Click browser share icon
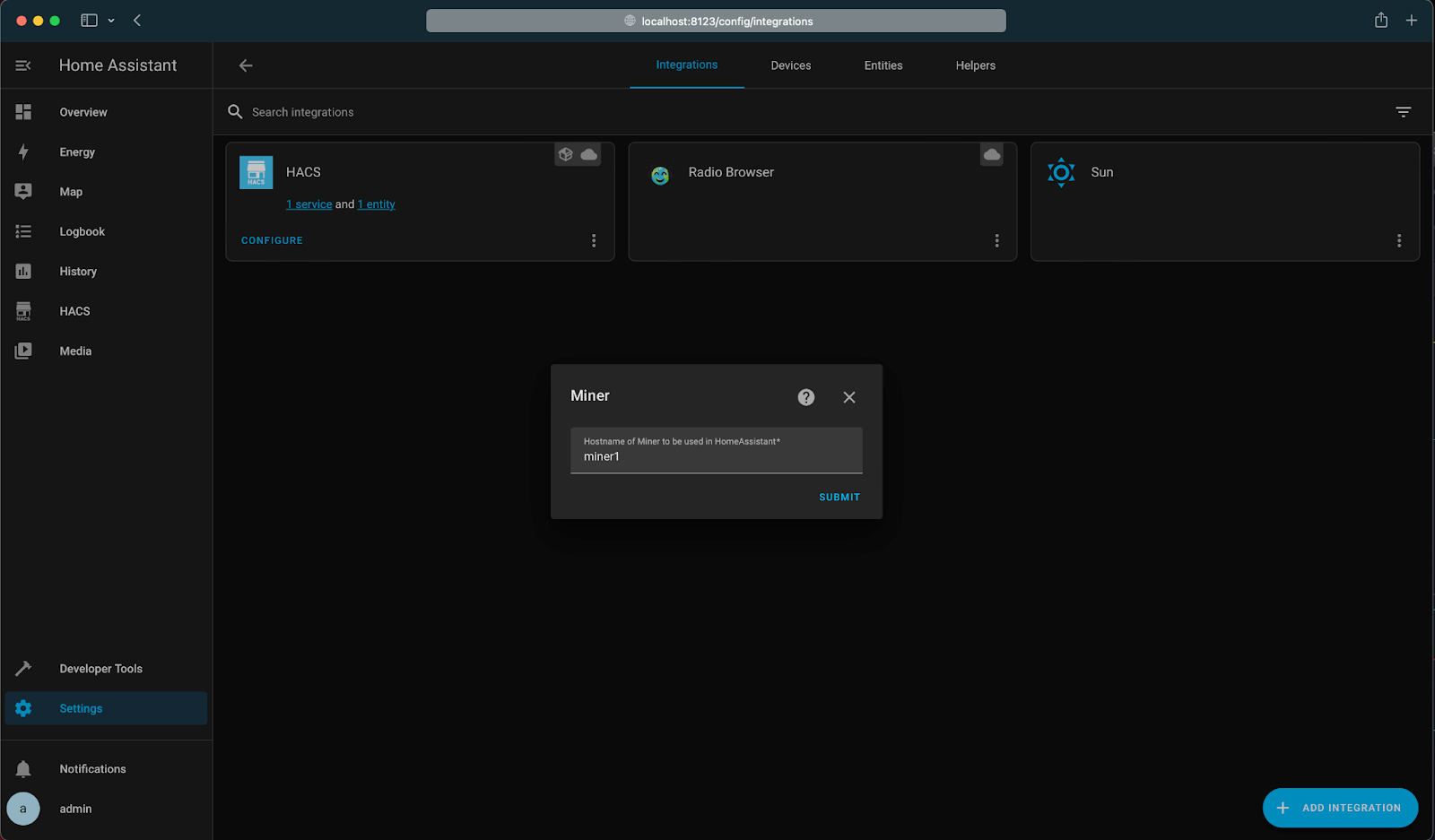Image resolution: width=1435 pixels, height=840 pixels. (1381, 21)
